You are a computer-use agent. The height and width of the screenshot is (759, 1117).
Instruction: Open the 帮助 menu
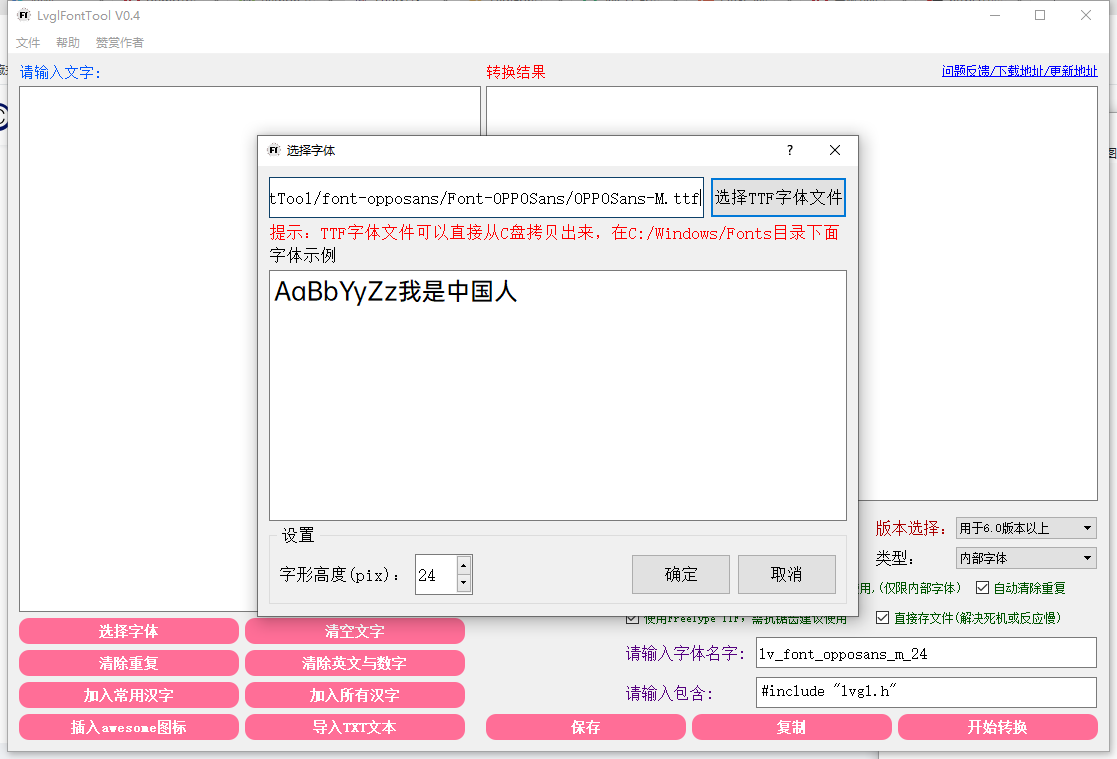(68, 43)
